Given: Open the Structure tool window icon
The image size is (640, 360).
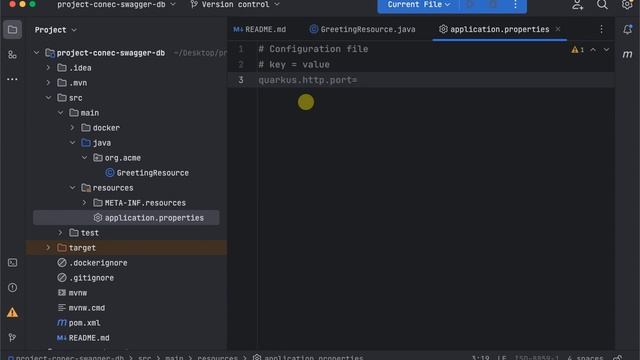Looking at the screenshot, I should pos(12,55).
